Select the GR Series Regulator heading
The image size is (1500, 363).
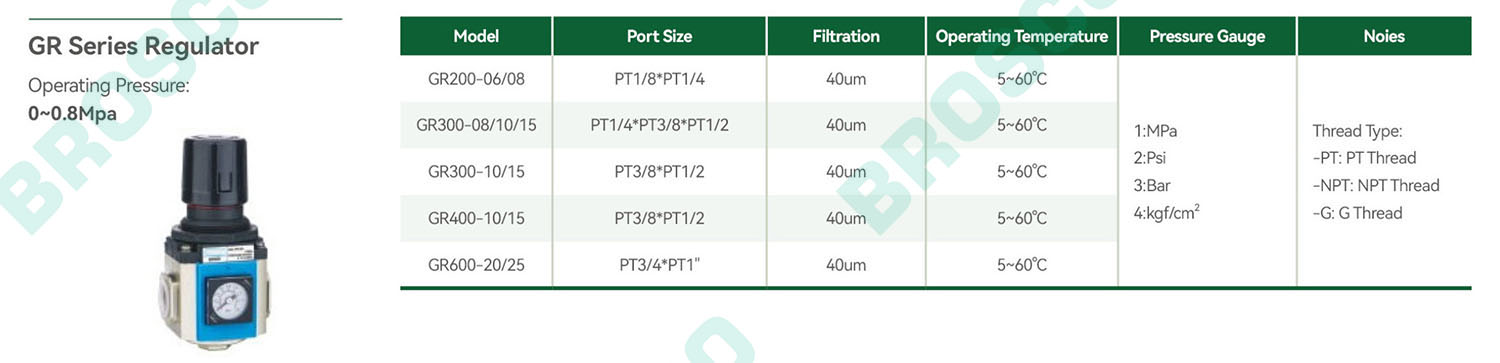click(x=144, y=46)
